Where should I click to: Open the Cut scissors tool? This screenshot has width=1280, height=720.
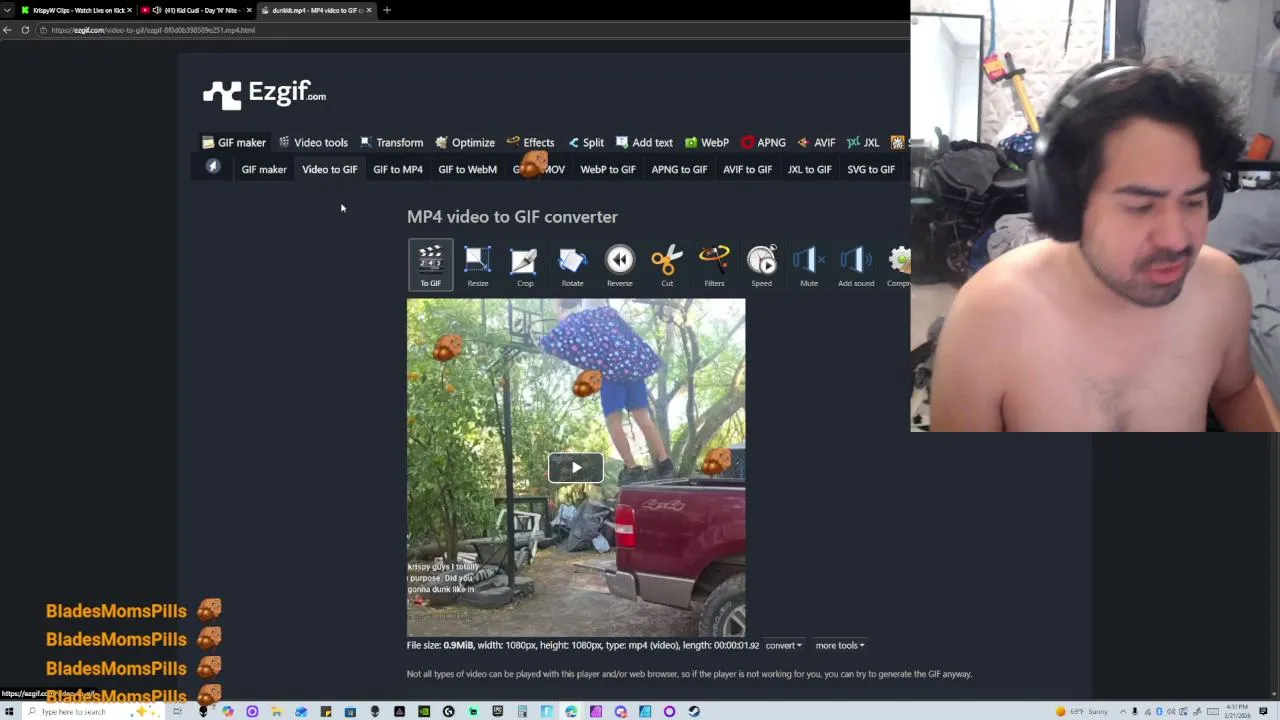pos(667,265)
